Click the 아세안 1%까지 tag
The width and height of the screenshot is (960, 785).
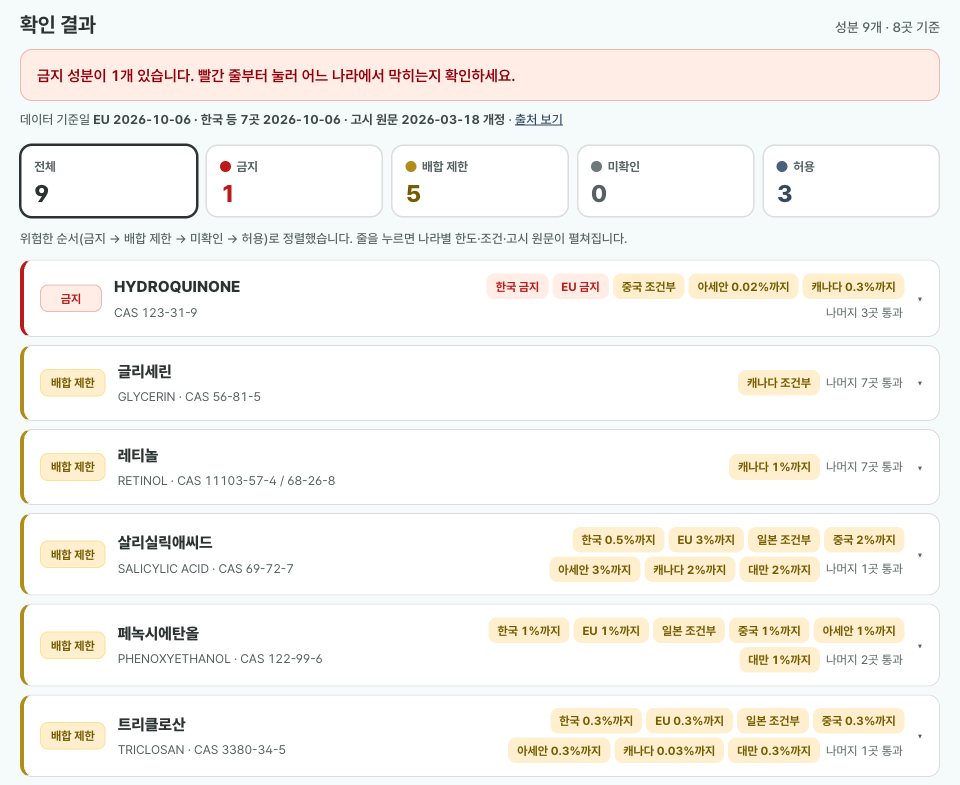[859, 630]
